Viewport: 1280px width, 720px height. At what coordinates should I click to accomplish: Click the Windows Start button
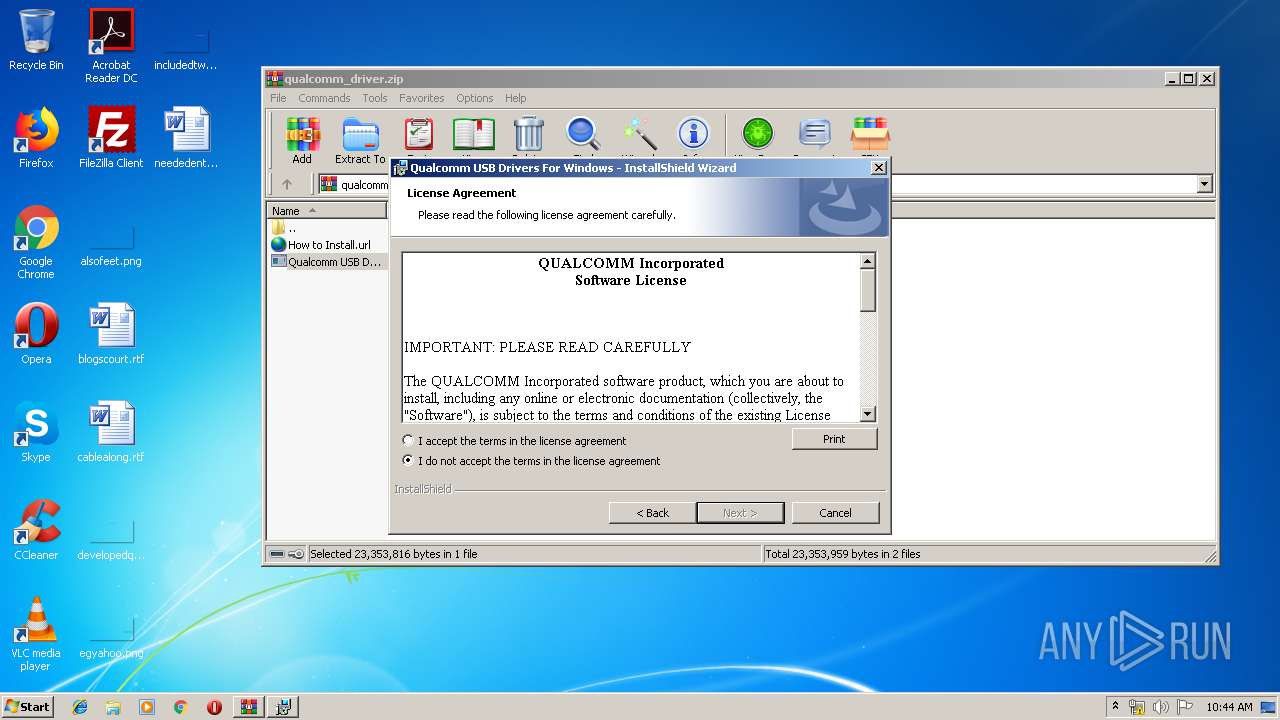(27, 707)
